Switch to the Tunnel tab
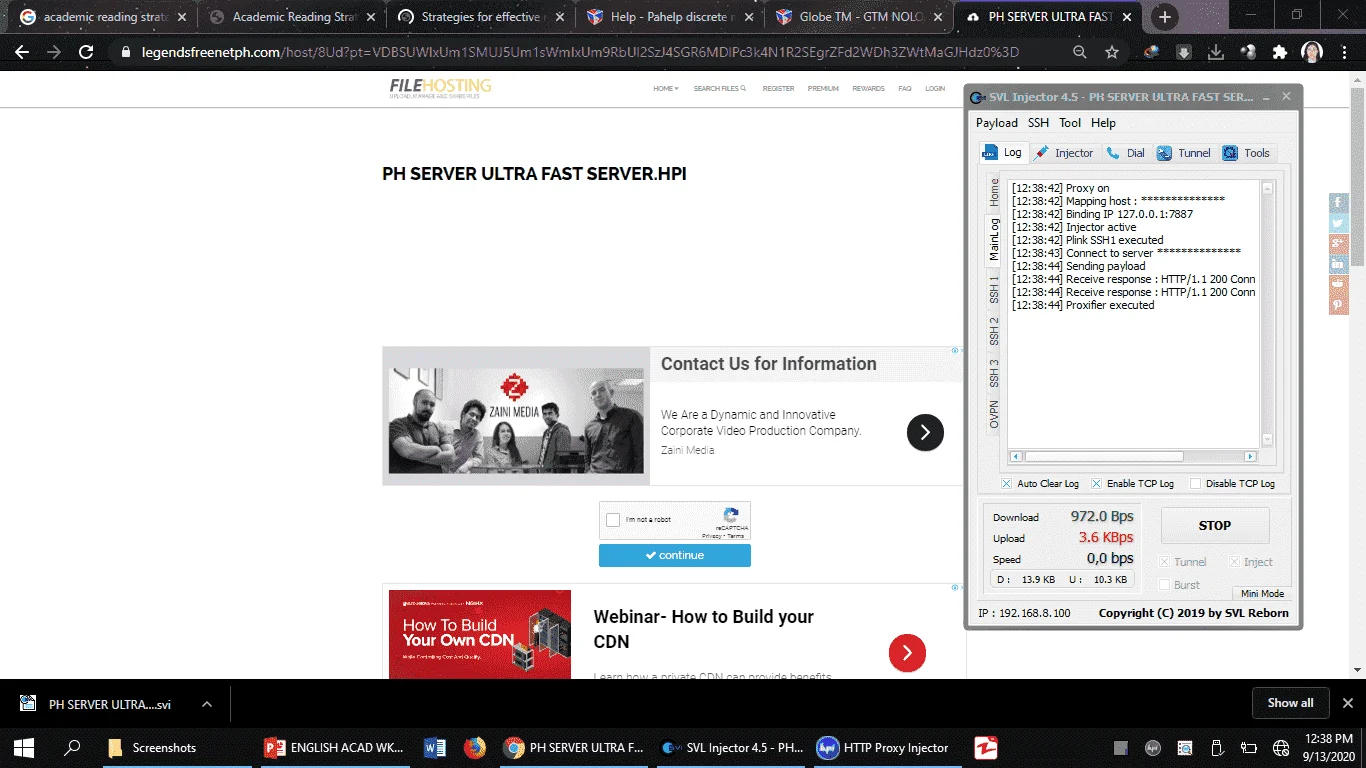 [x=1184, y=153]
